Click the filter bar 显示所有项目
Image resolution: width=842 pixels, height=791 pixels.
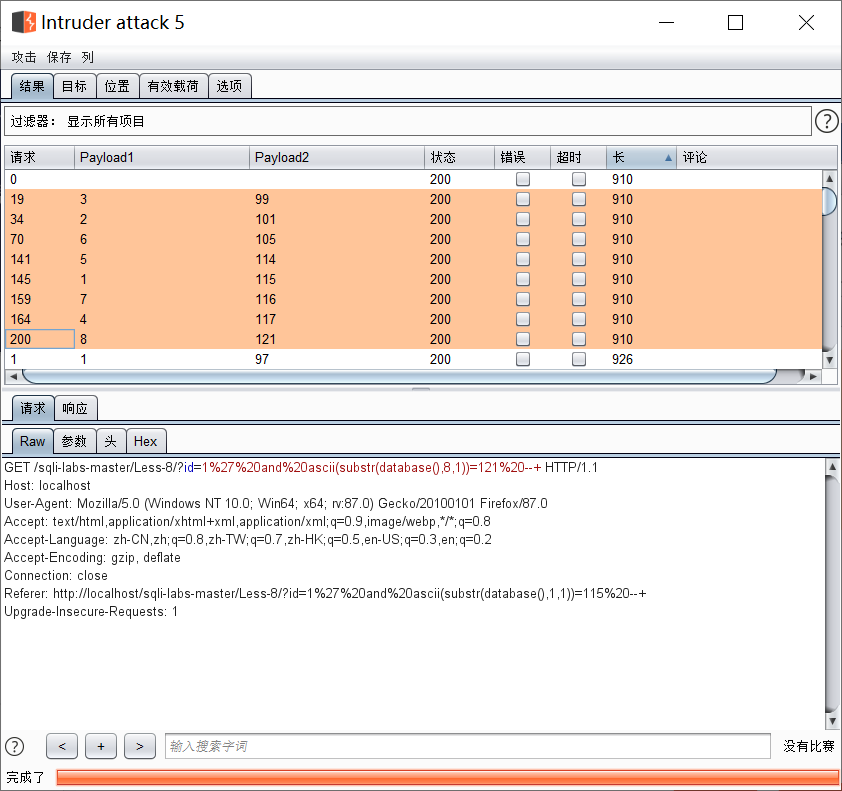coord(408,121)
